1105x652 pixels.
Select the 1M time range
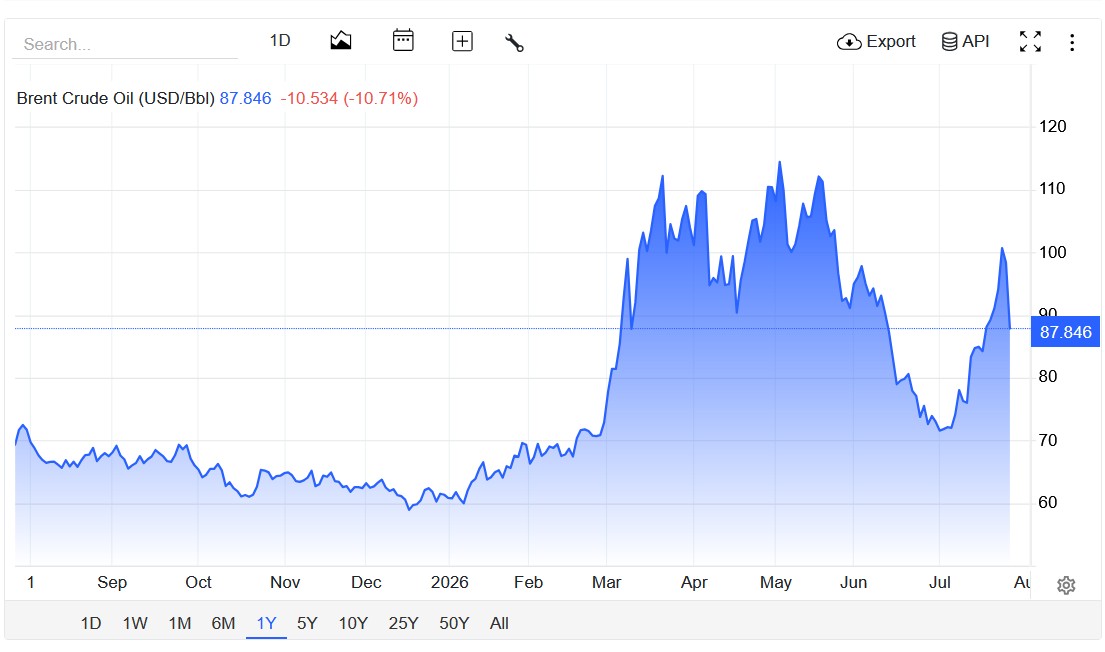180,623
